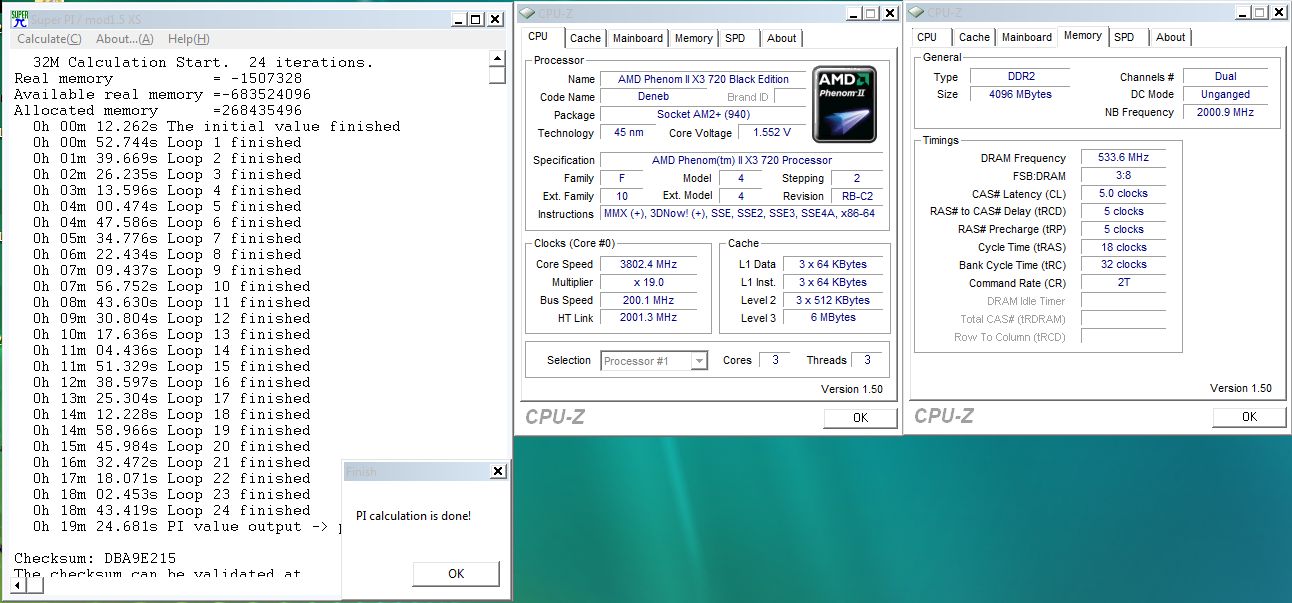Click the Instructions field listing MMX, SSE
This screenshot has width=1292, height=603.
pyautogui.click(x=742, y=214)
